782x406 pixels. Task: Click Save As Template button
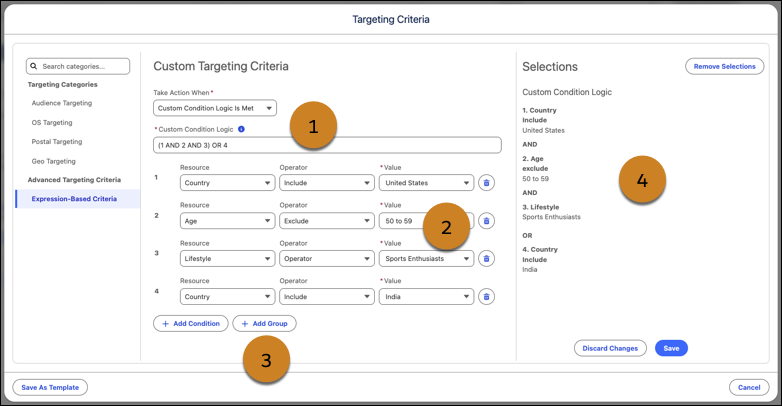[x=50, y=388]
